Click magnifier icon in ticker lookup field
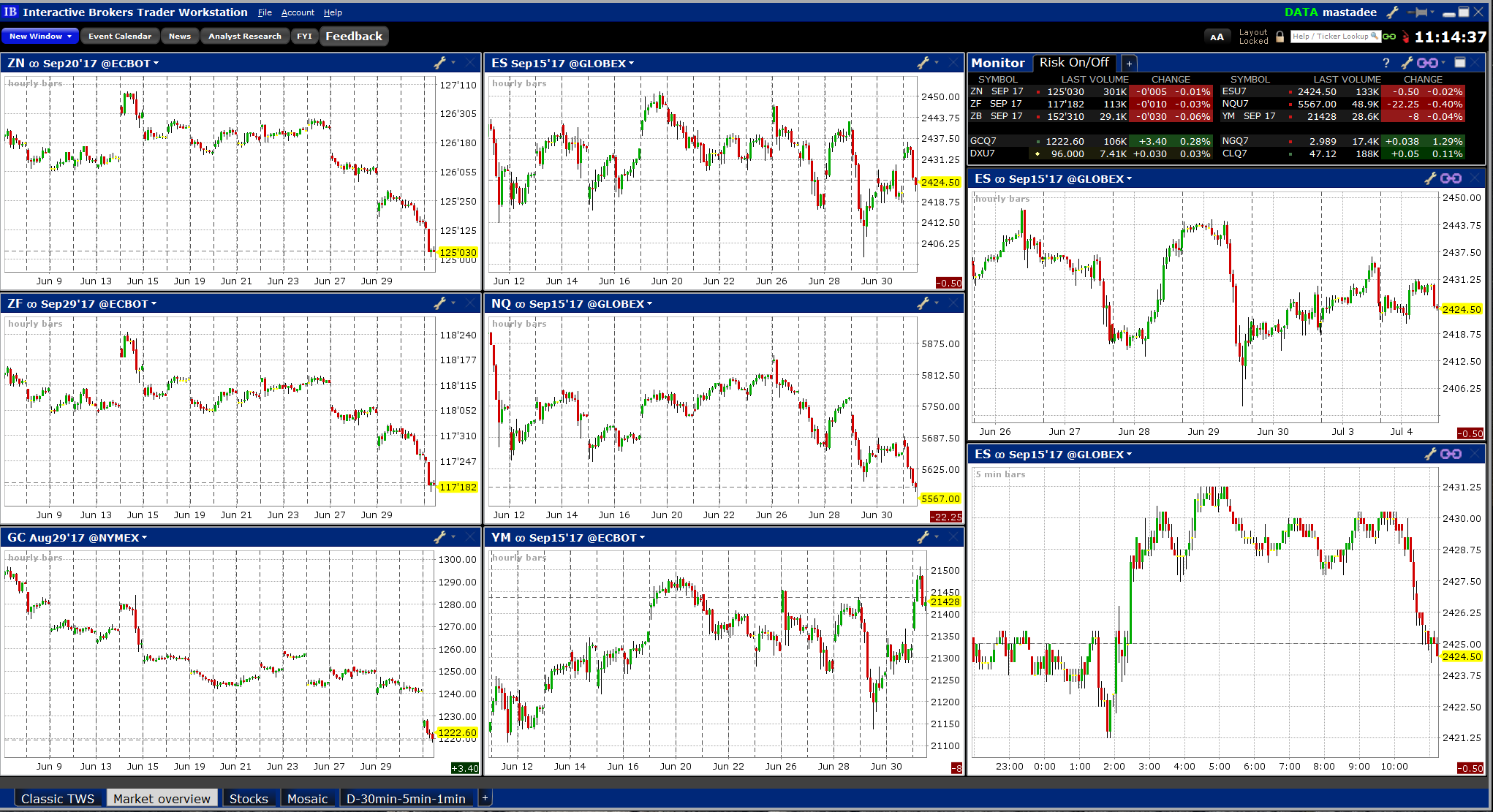1493x812 pixels. [x=1374, y=36]
